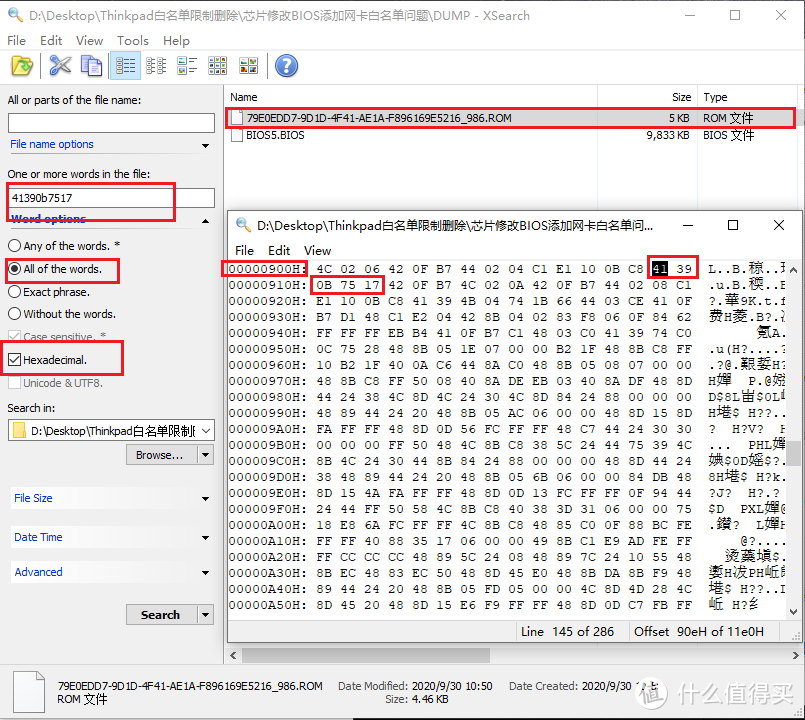Select the Any of the words radio
805x720 pixels.
click(14, 245)
